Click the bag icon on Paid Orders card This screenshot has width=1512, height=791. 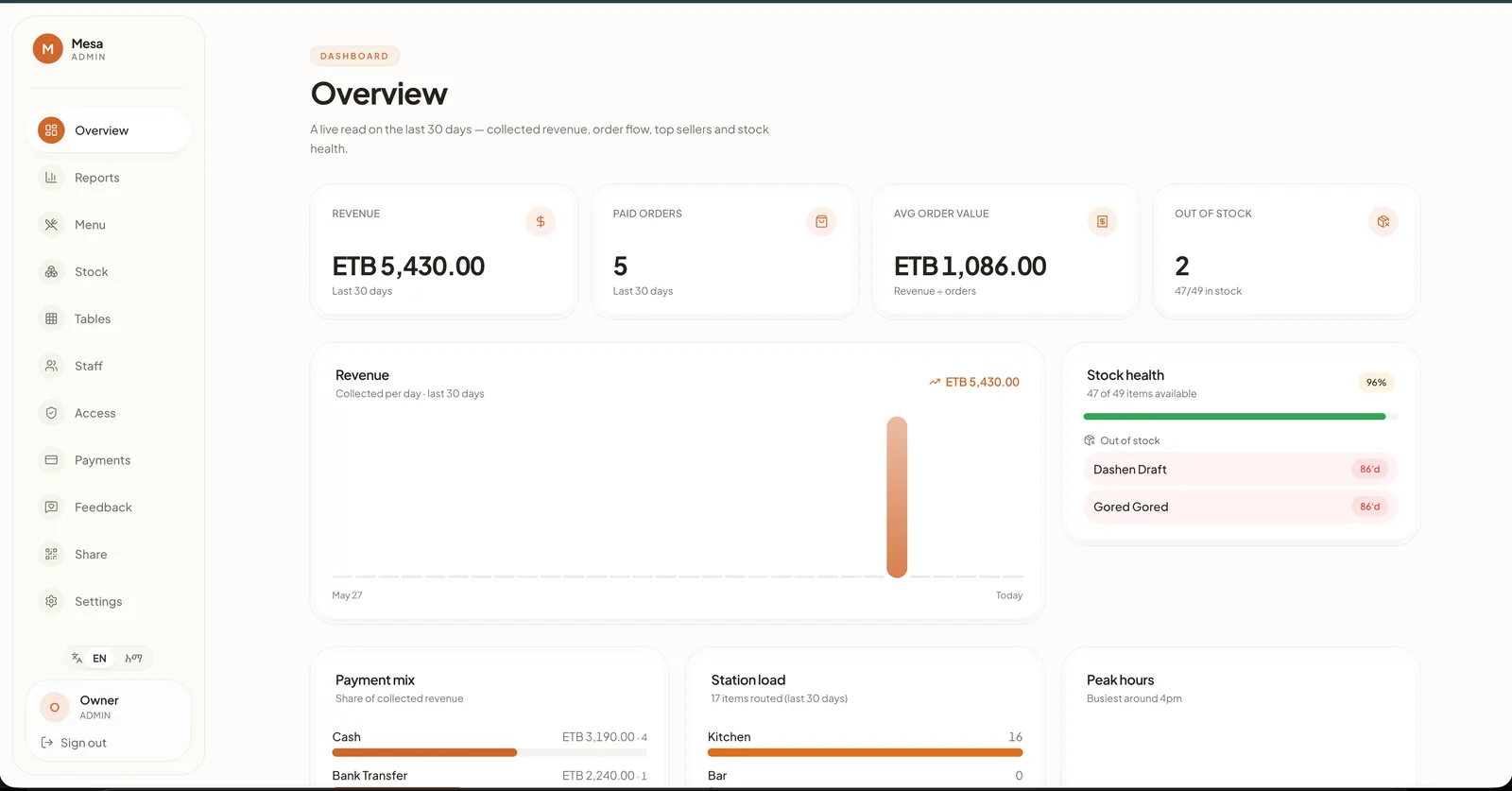(821, 221)
